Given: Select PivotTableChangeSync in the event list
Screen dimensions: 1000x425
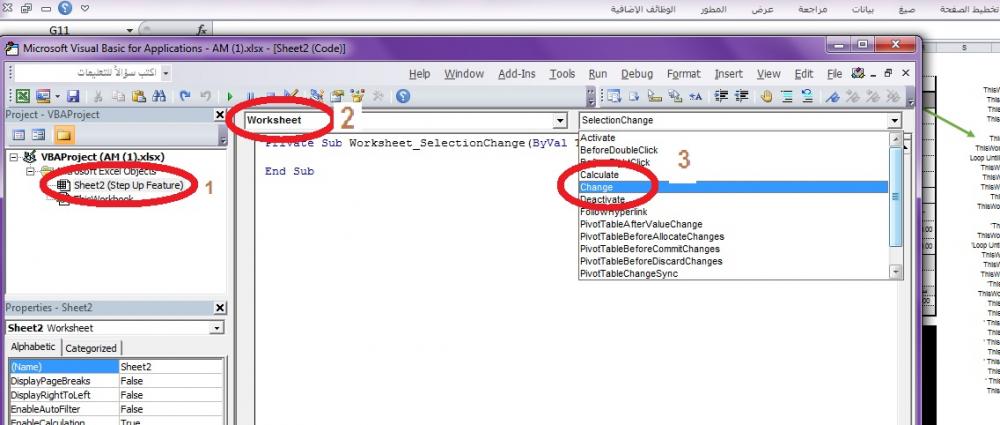Looking at the screenshot, I should pyautogui.click(x=733, y=274).
